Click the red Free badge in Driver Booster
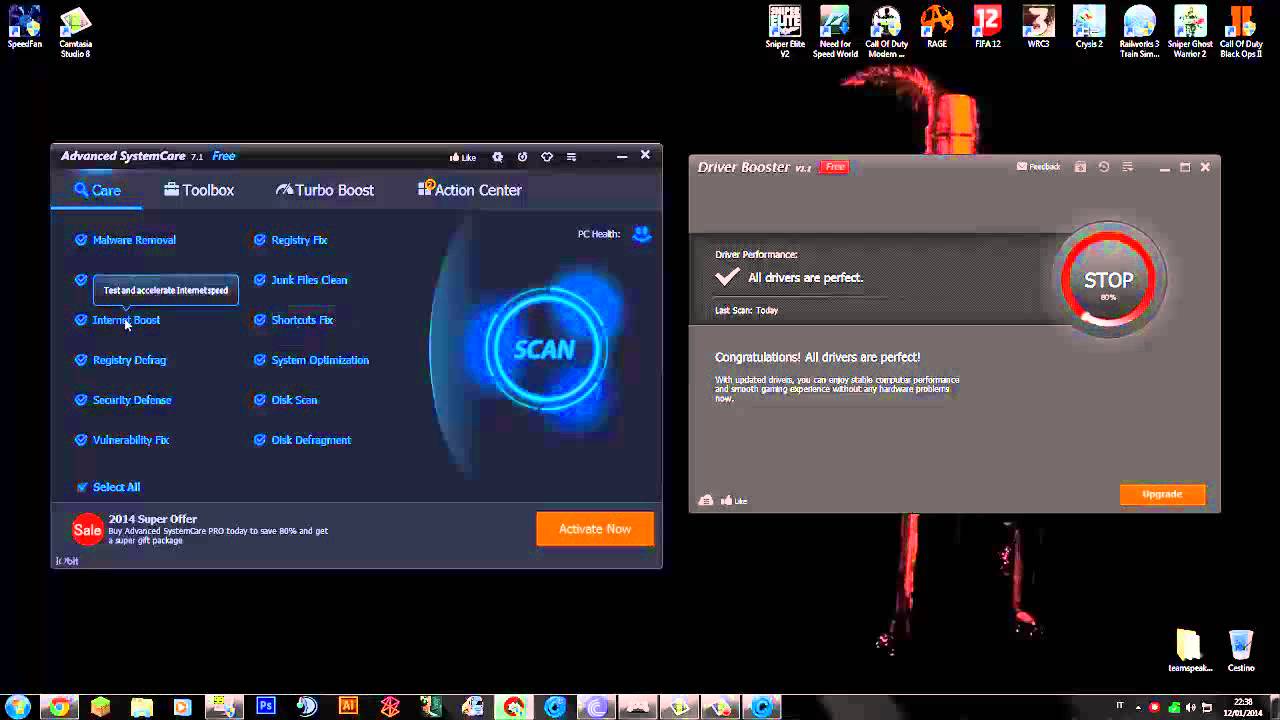 click(x=835, y=167)
